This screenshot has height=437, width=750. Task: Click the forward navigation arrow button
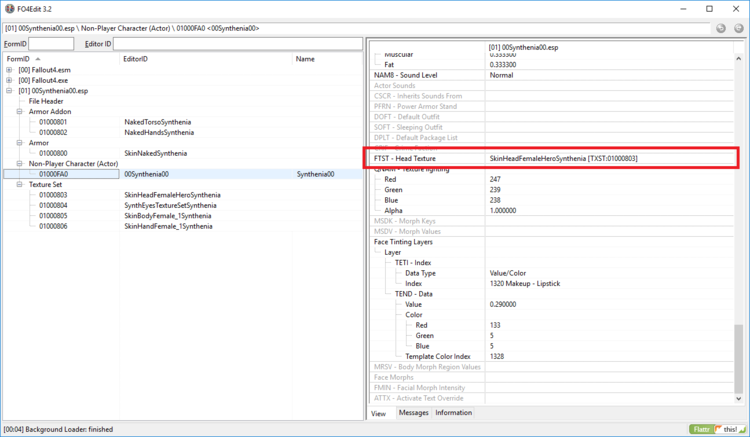click(x=739, y=28)
